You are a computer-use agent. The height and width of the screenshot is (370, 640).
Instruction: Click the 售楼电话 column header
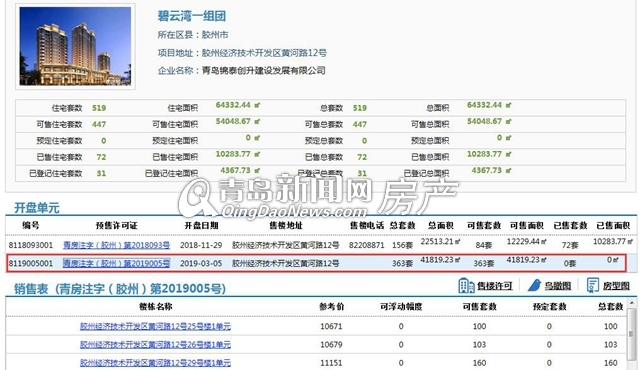[x=367, y=226]
